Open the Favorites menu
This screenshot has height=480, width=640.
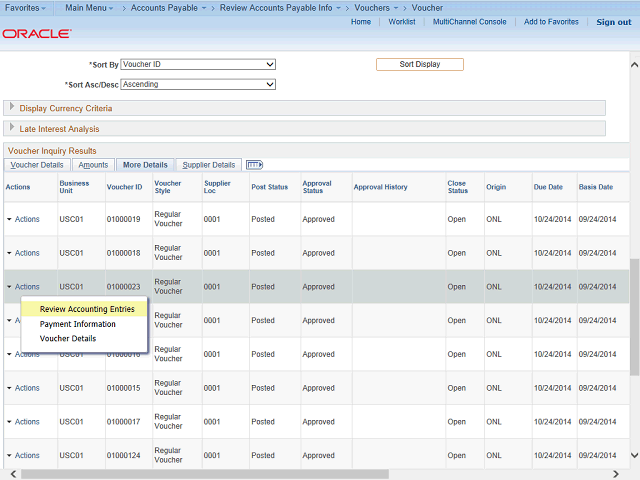point(27,8)
